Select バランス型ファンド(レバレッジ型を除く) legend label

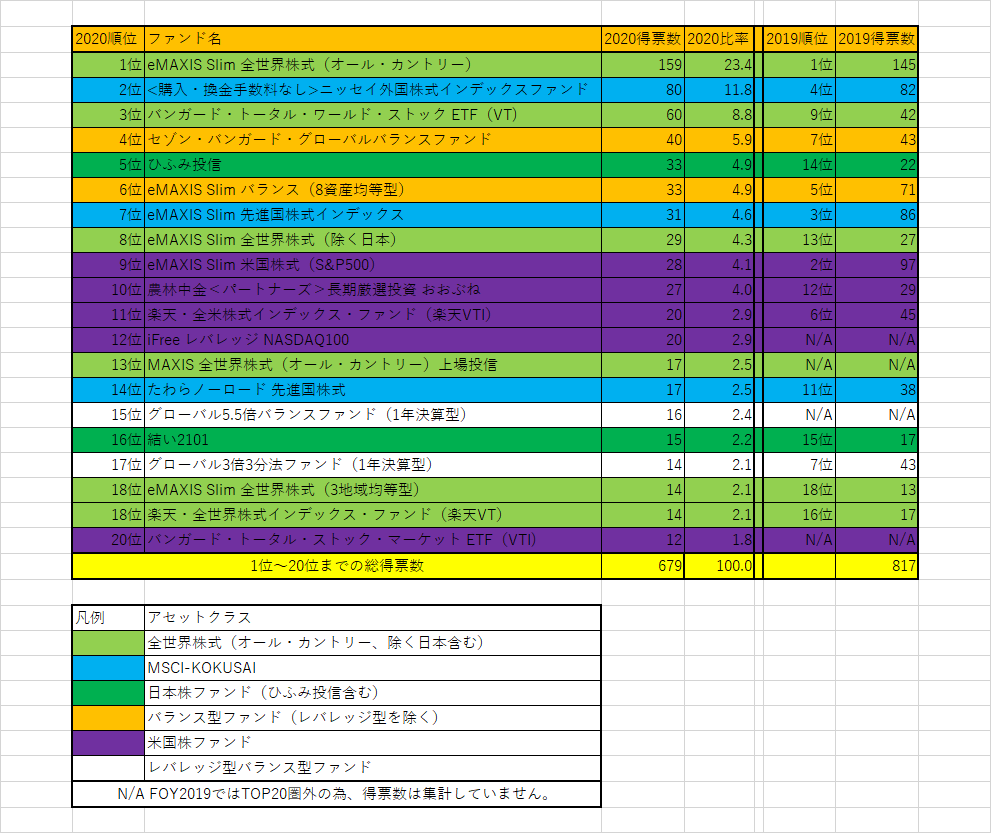tap(373, 717)
